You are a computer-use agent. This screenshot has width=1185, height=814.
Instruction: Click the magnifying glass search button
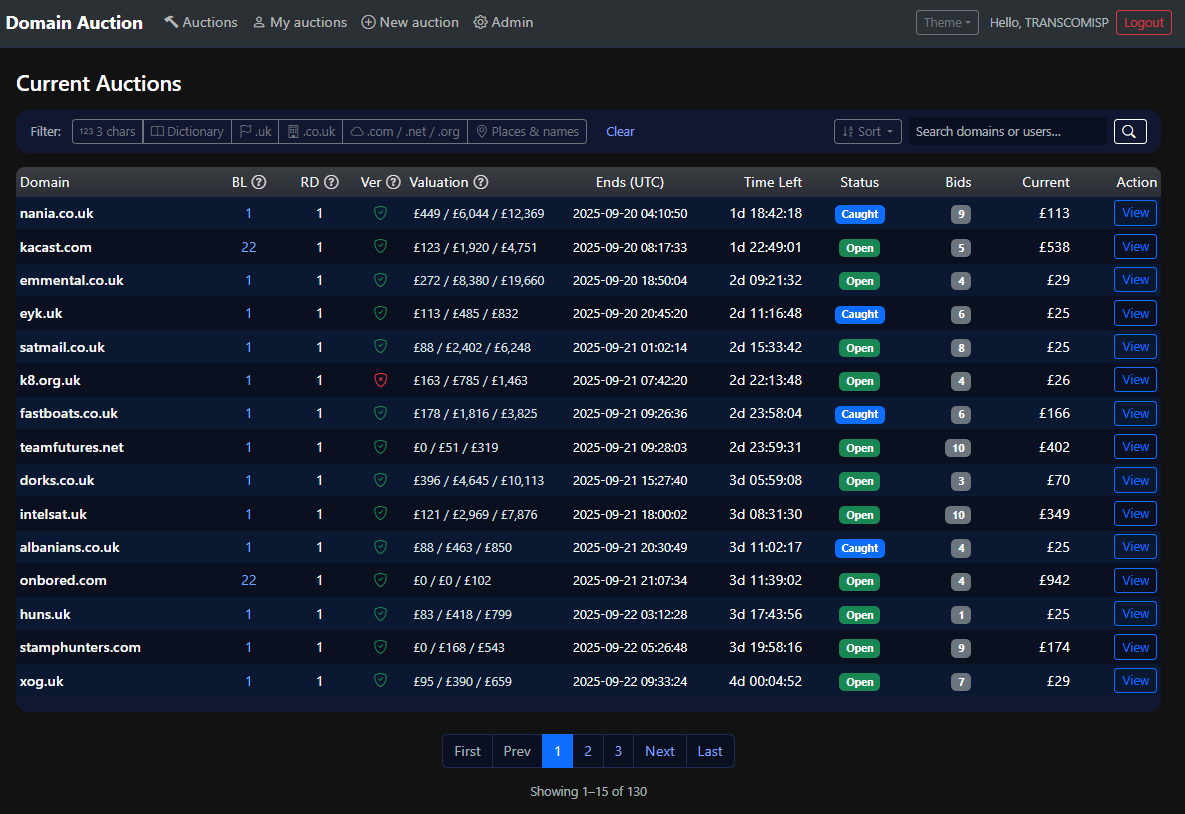pos(1130,131)
